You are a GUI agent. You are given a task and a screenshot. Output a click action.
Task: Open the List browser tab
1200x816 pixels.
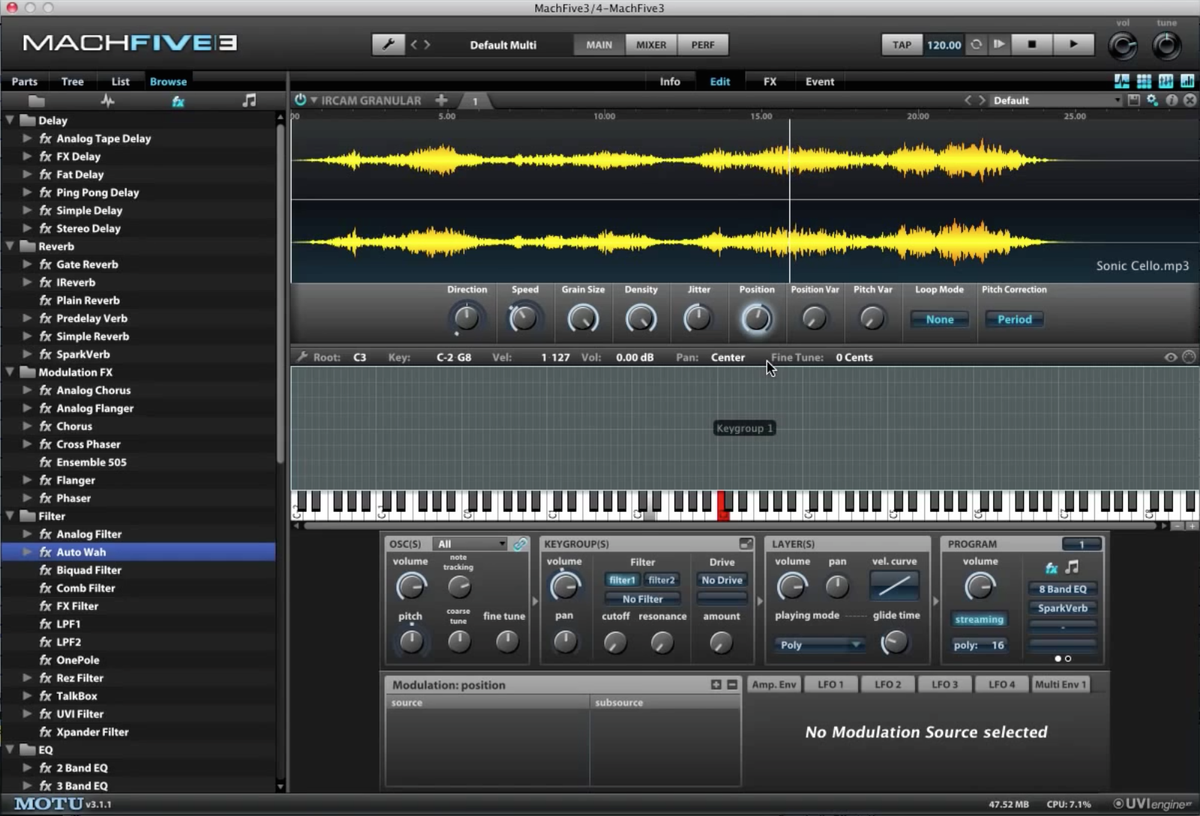point(120,81)
